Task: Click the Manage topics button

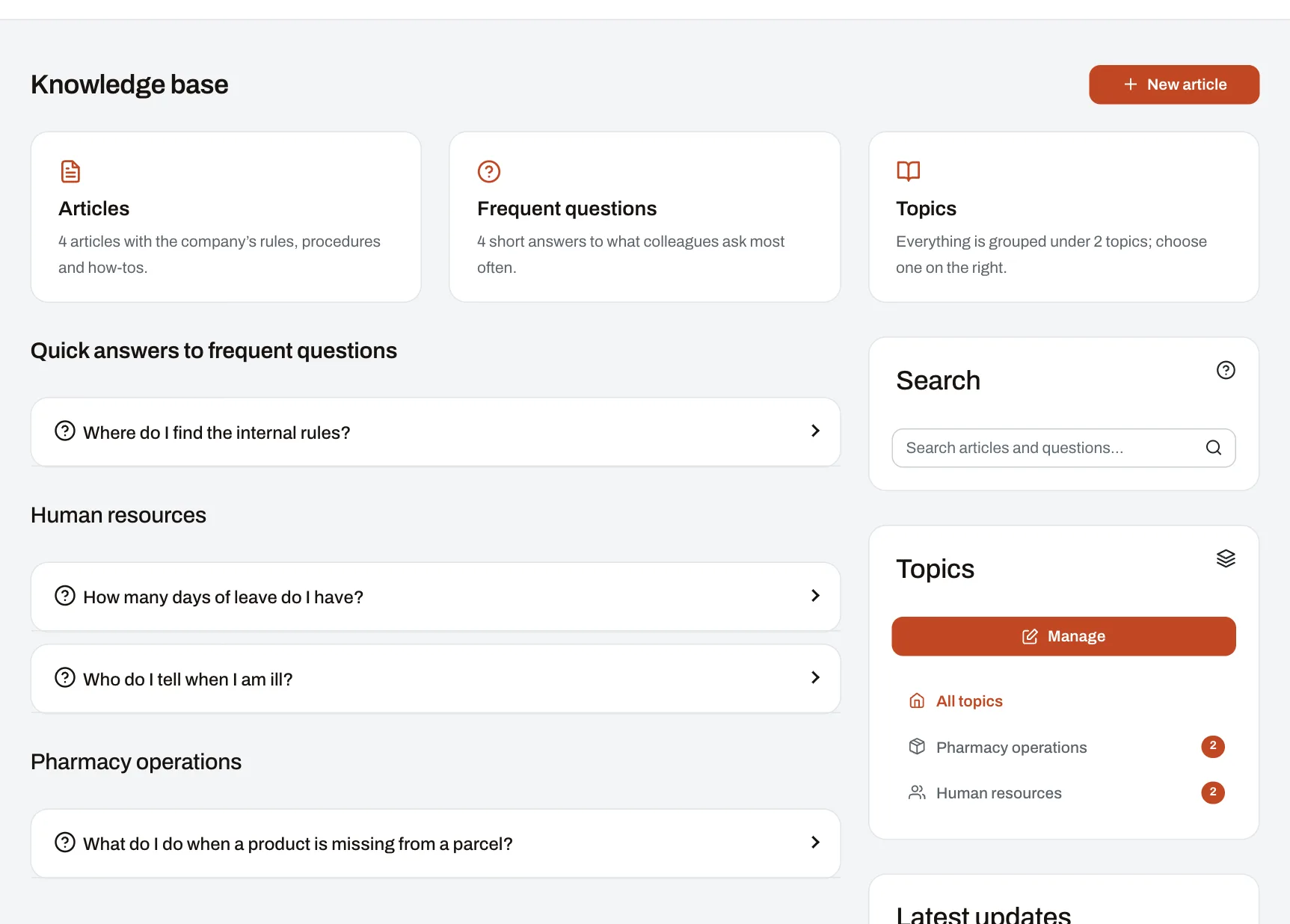Action: 1063,636
